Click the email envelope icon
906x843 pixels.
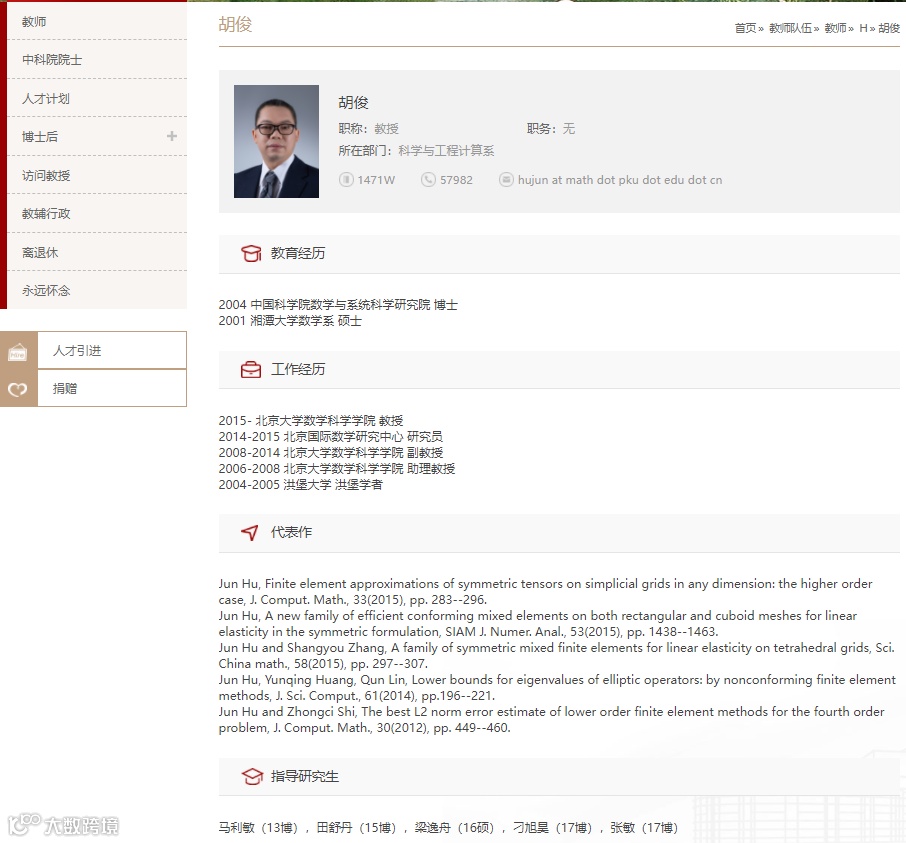pyautogui.click(x=506, y=180)
